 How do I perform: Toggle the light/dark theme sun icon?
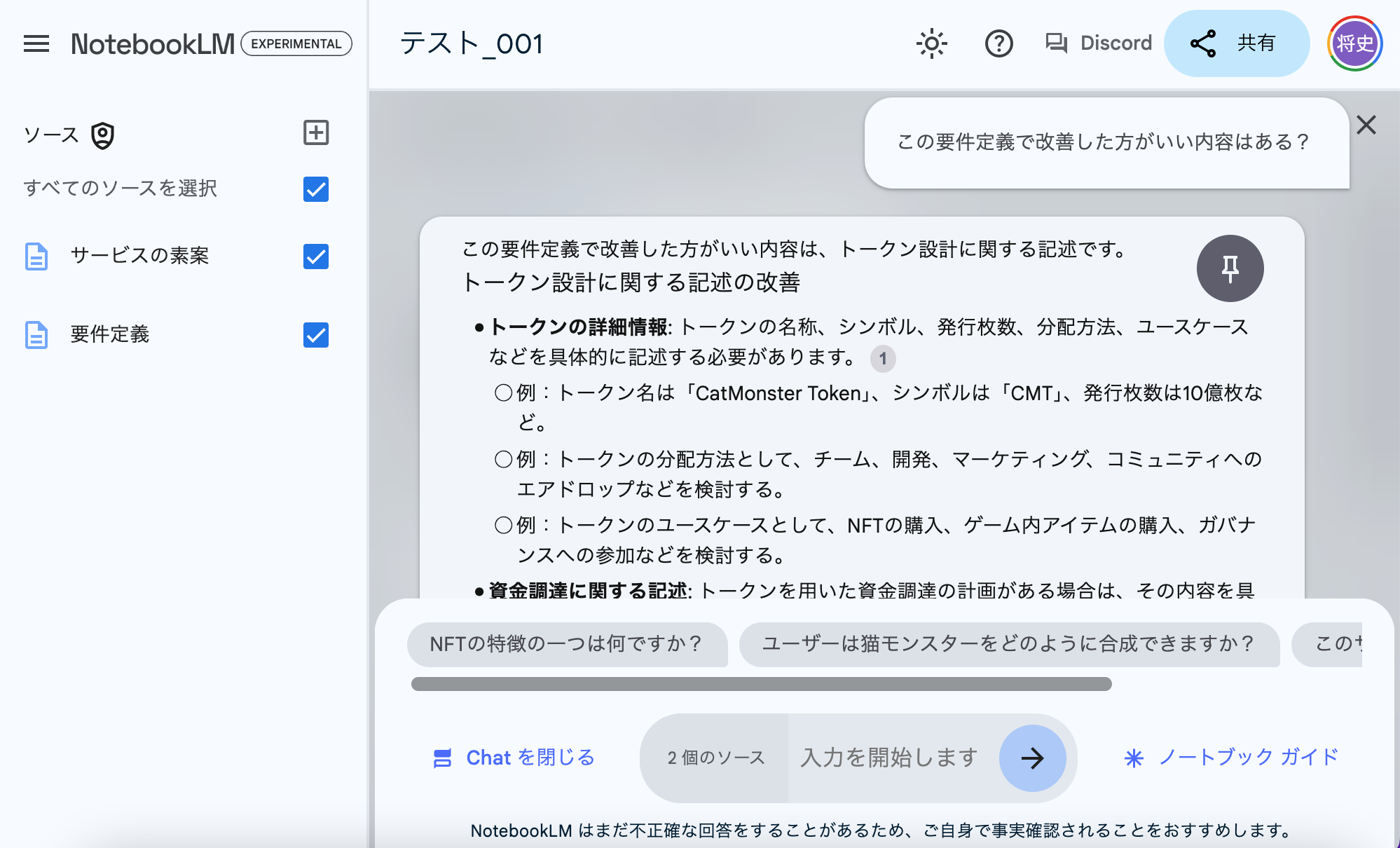click(931, 43)
